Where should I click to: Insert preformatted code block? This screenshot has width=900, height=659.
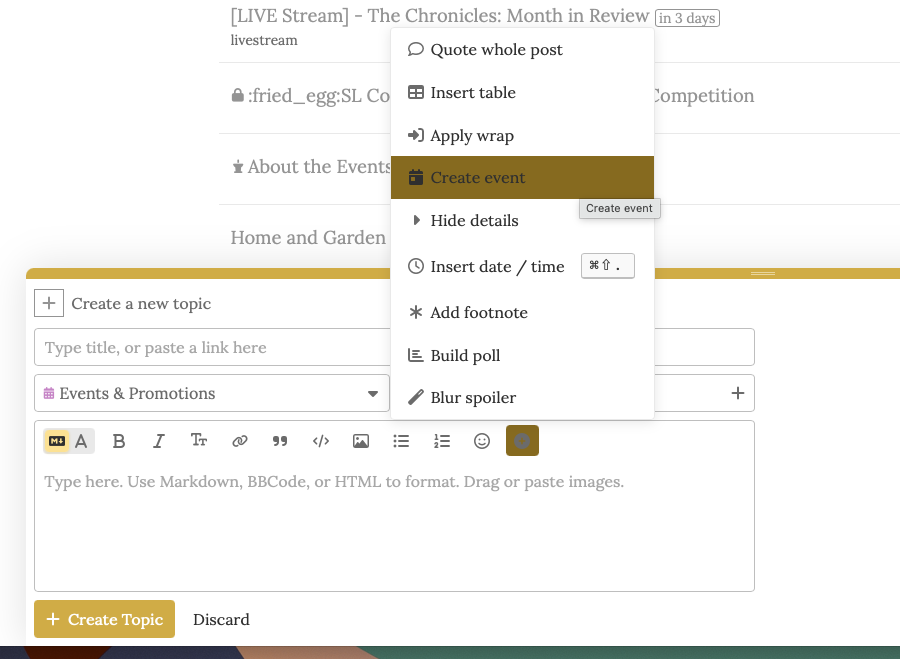(321, 441)
